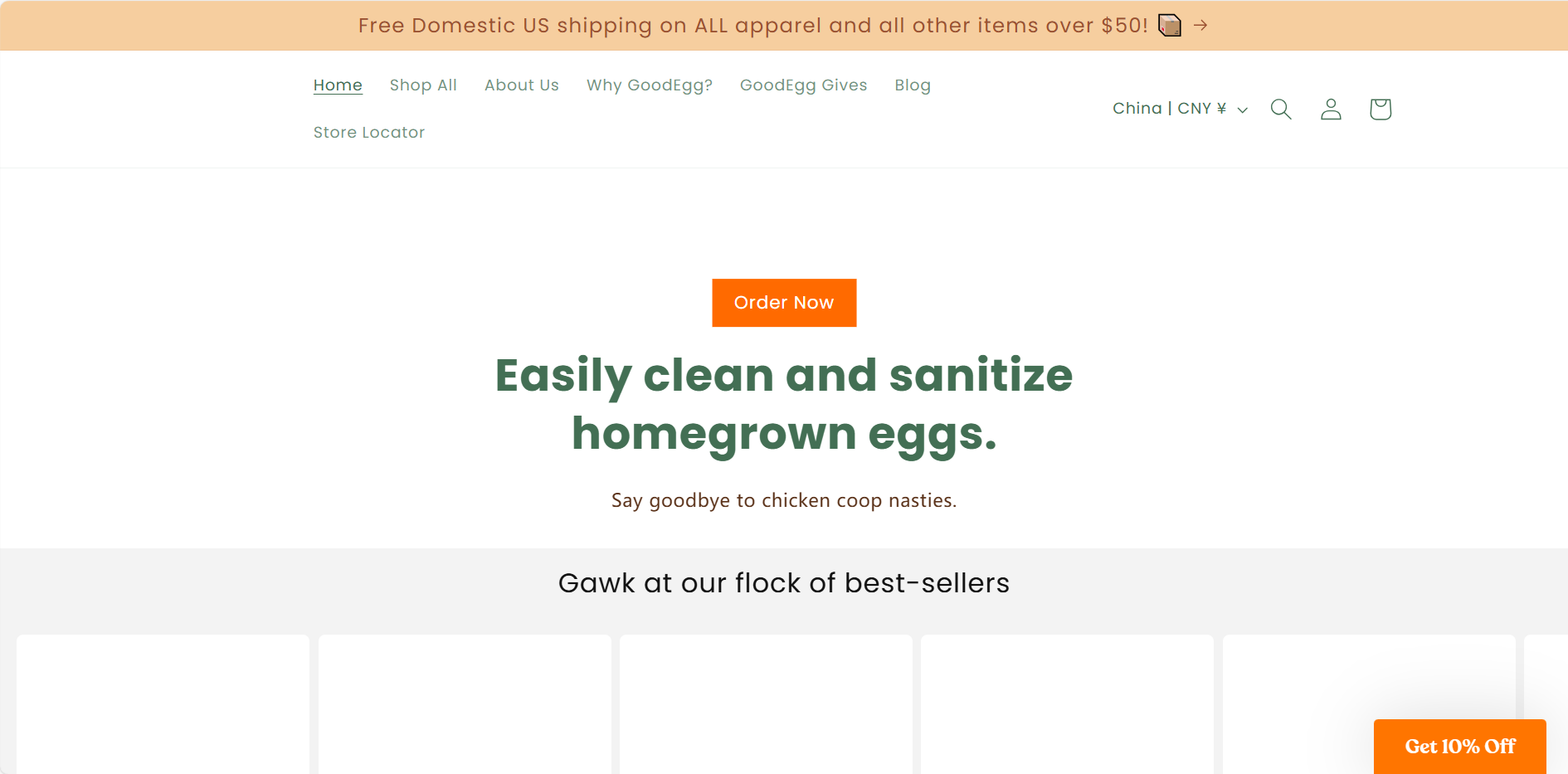Visit the GoodEgg Gives page
This screenshot has width=1568, height=774.
coord(803,85)
